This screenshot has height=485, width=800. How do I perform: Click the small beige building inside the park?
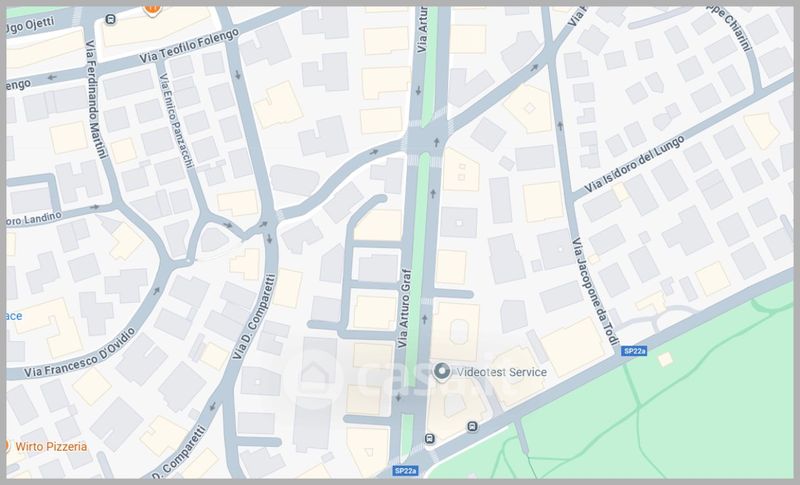tap(665, 360)
